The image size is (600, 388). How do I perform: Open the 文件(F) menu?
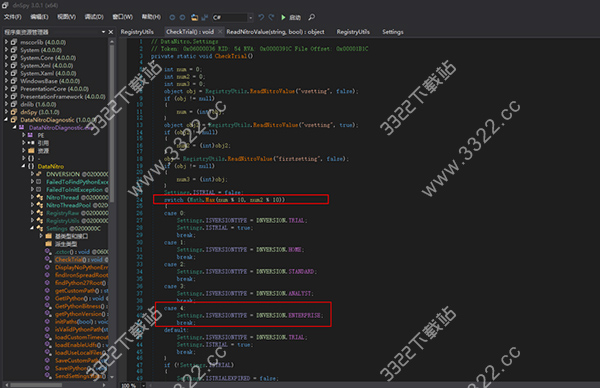point(13,17)
